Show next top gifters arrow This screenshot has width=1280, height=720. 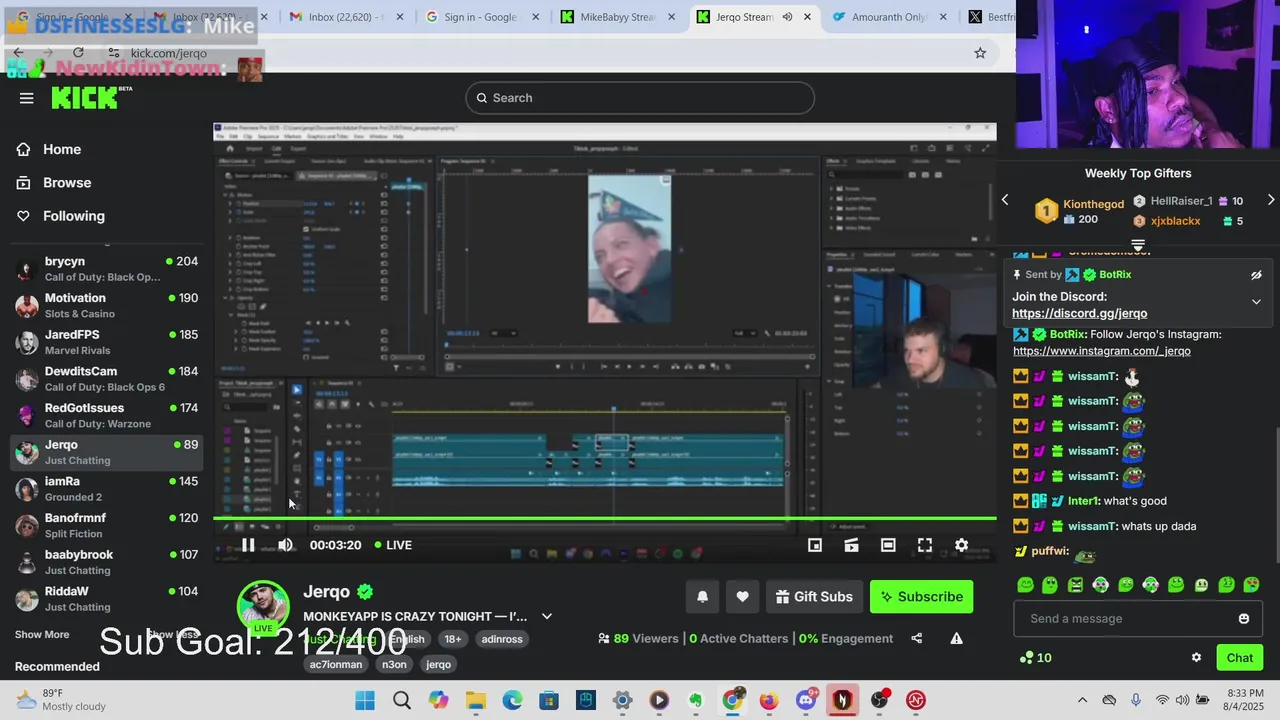(1271, 200)
